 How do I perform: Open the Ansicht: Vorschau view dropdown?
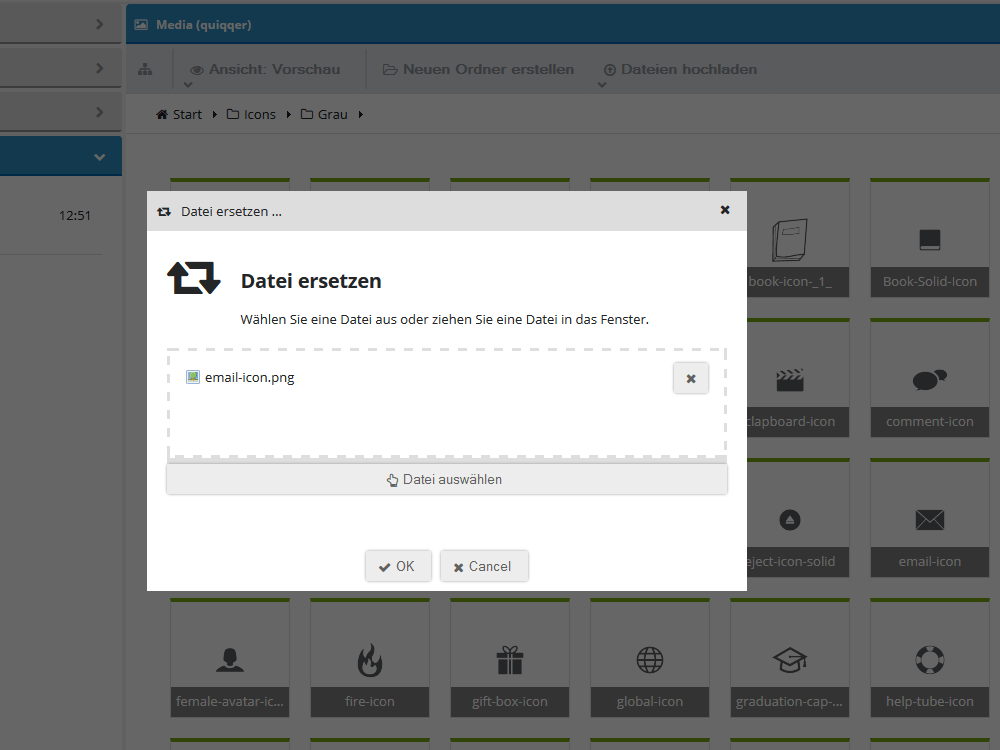(265, 70)
